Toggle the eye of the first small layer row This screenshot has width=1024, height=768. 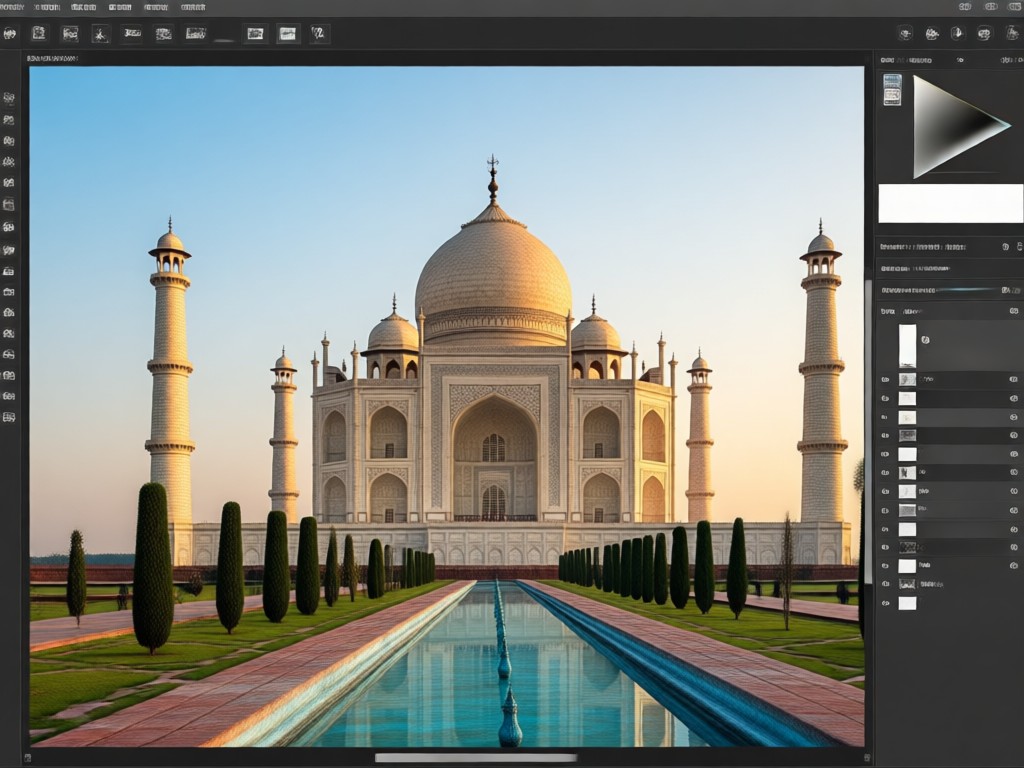[886, 379]
